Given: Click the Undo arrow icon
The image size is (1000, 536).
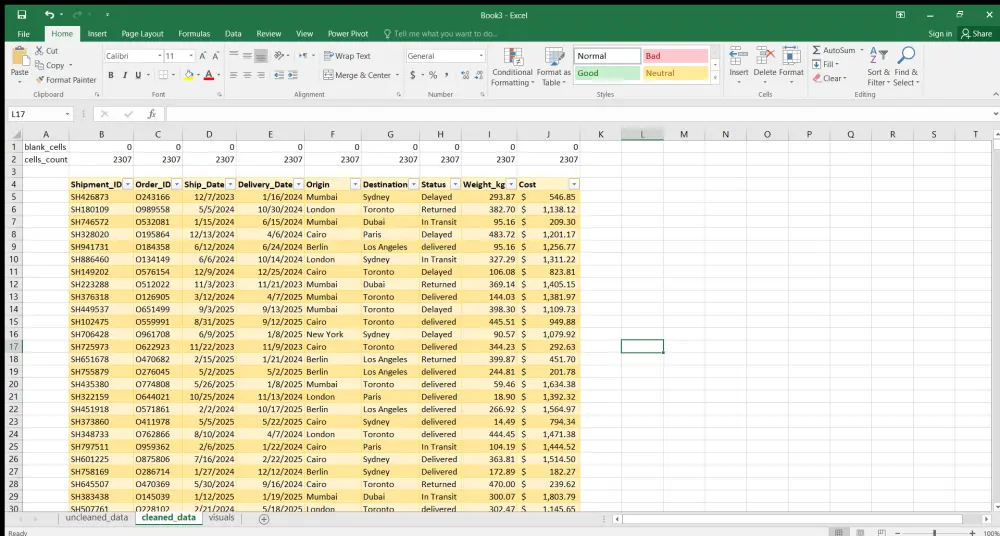Looking at the screenshot, I should coord(50,15).
